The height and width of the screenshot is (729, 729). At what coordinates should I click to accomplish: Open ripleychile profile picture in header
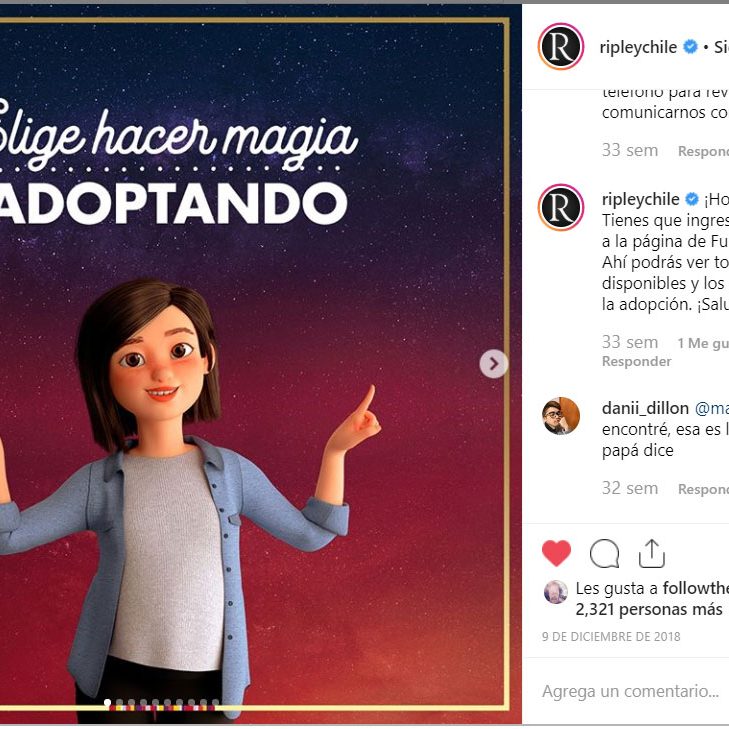coord(561,46)
